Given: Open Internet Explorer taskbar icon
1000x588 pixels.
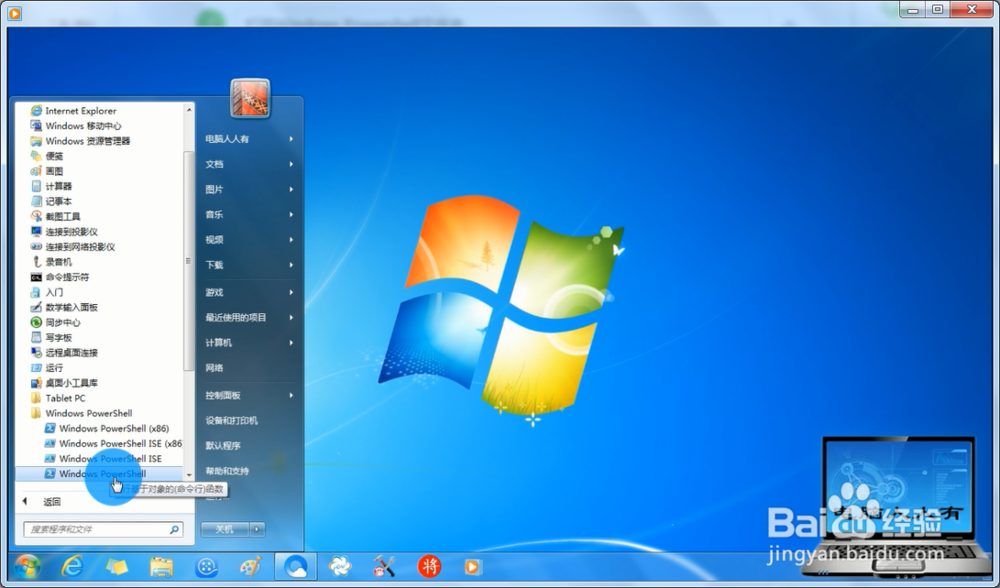Looking at the screenshot, I should pyautogui.click(x=72, y=566).
